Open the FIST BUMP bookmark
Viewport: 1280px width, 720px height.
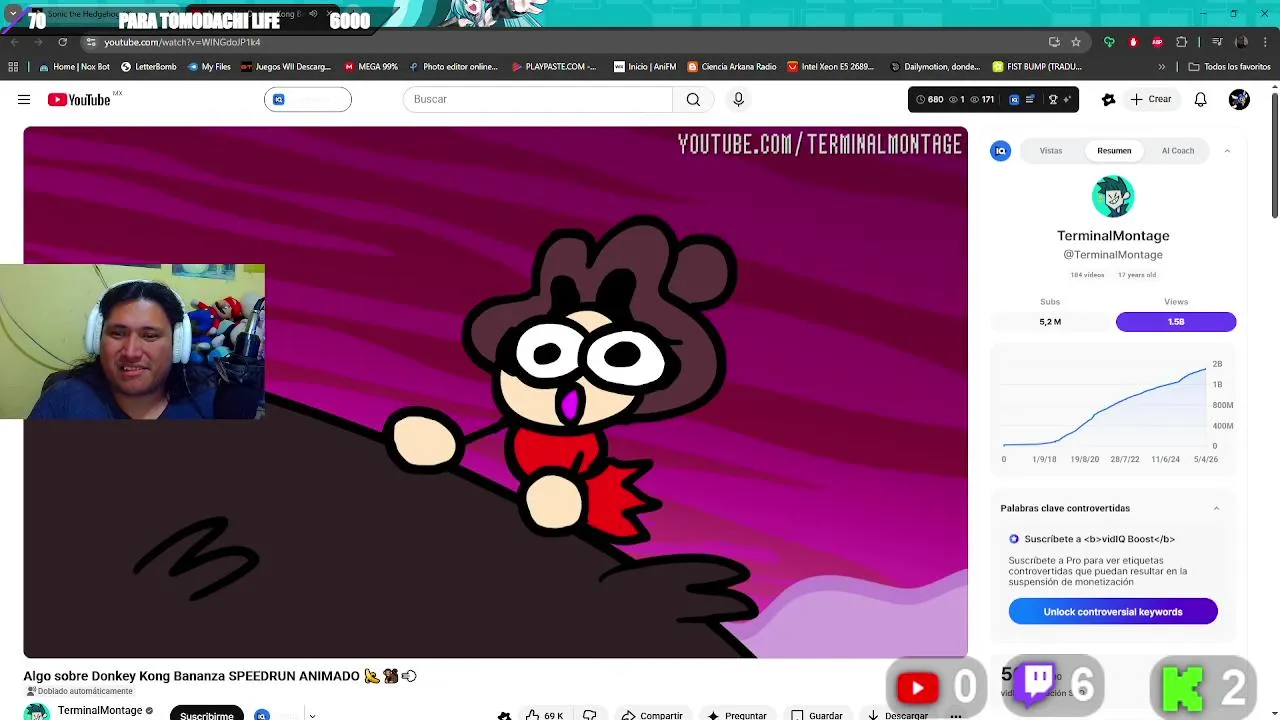1037,67
